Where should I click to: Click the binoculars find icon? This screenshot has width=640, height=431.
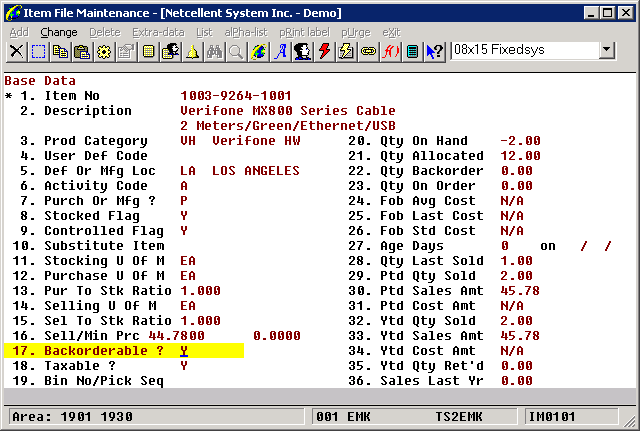click(214, 51)
